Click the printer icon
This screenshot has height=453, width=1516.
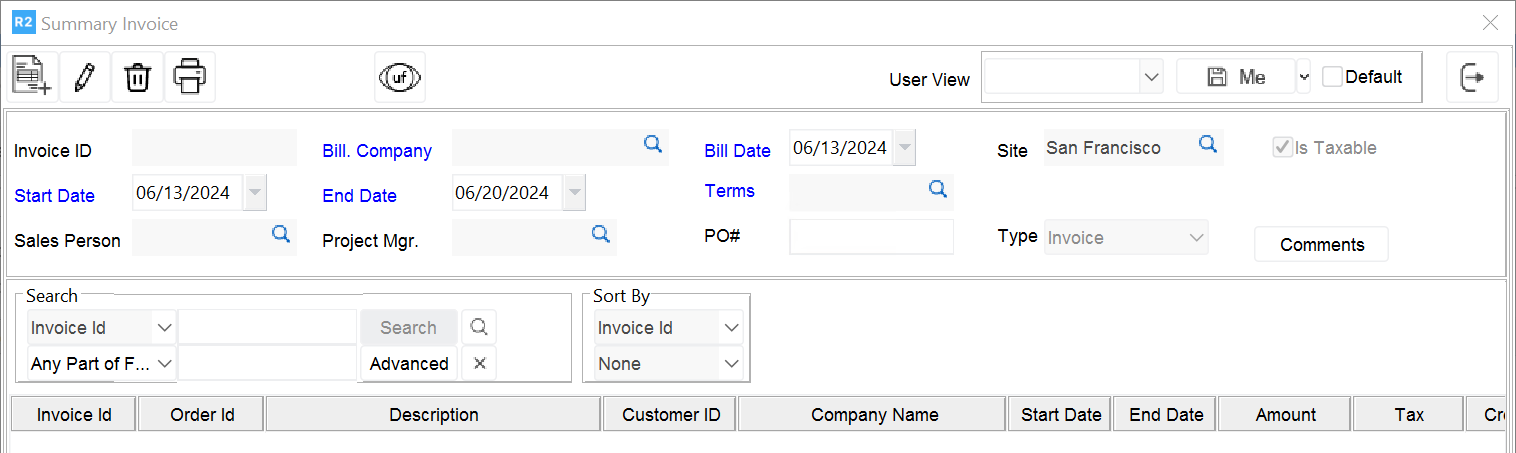pyautogui.click(x=190, y=77)
